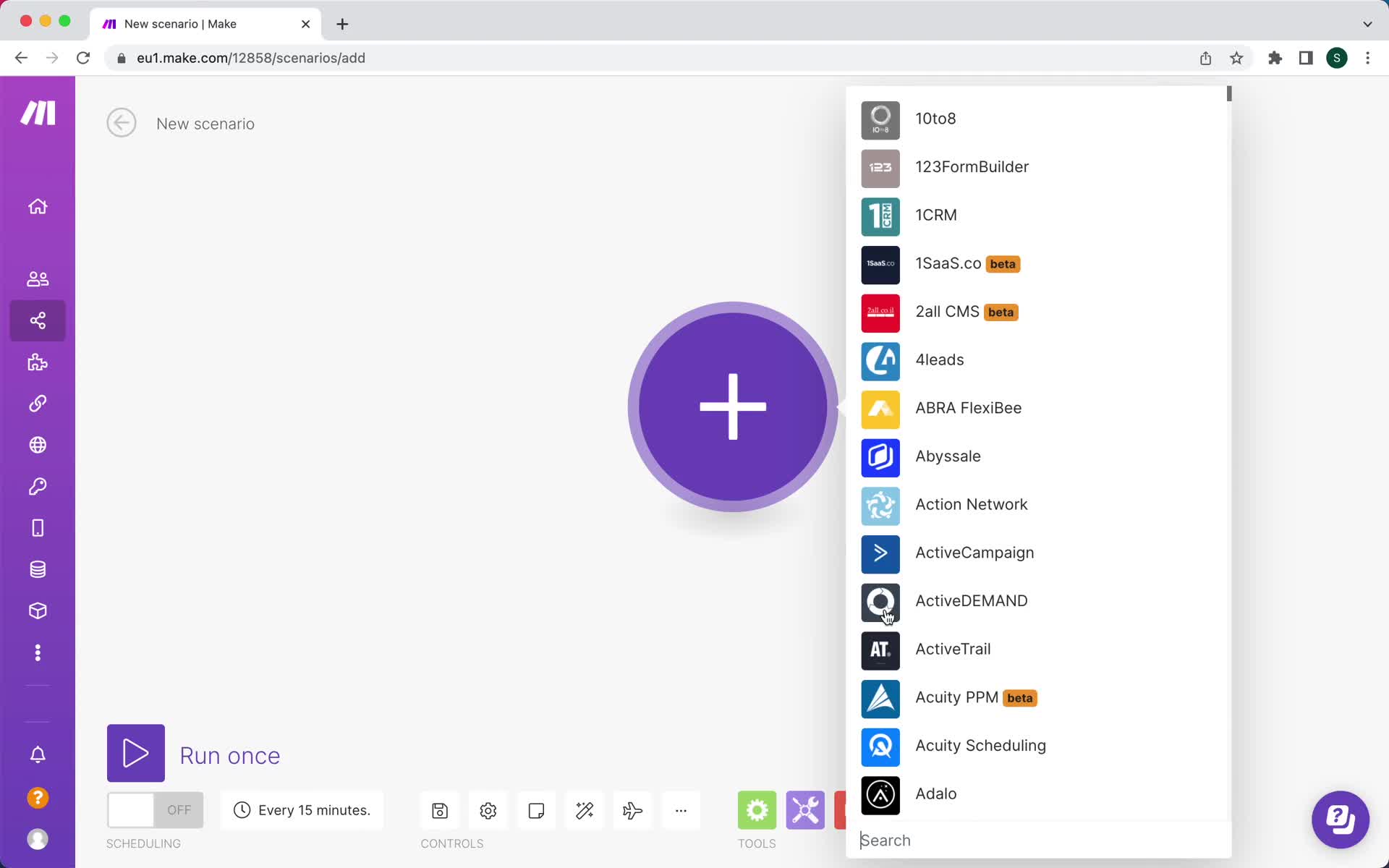Open Scenario settings gear icon

(x=488, y=811)
